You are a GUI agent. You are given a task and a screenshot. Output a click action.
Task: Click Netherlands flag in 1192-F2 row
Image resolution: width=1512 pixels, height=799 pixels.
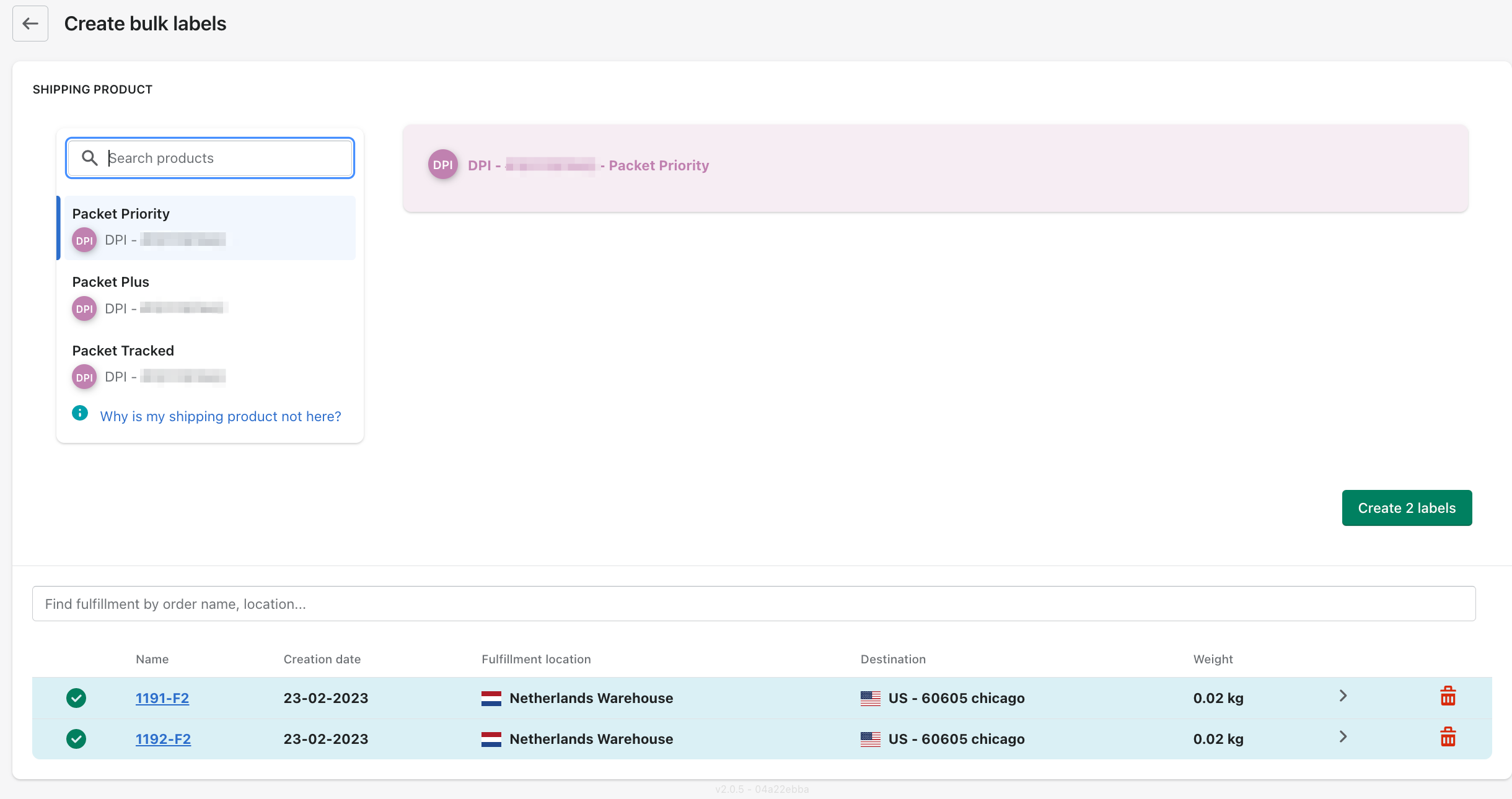pyautogui.click(x=491, y=740)
